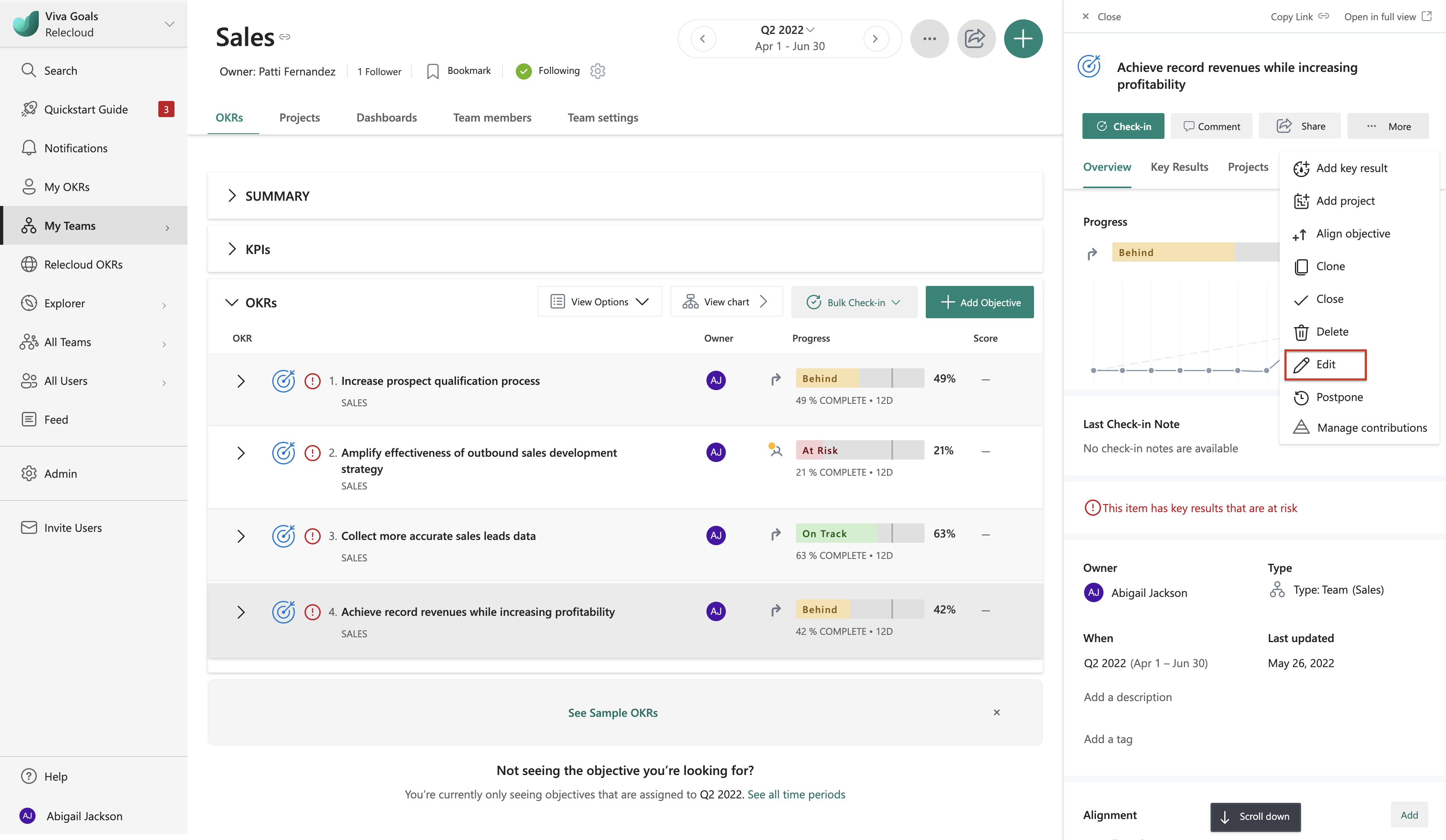The height and width of the screenshot is (840, 1446).
Task: Select Edit from the More menu
Action: [1325, 364]
